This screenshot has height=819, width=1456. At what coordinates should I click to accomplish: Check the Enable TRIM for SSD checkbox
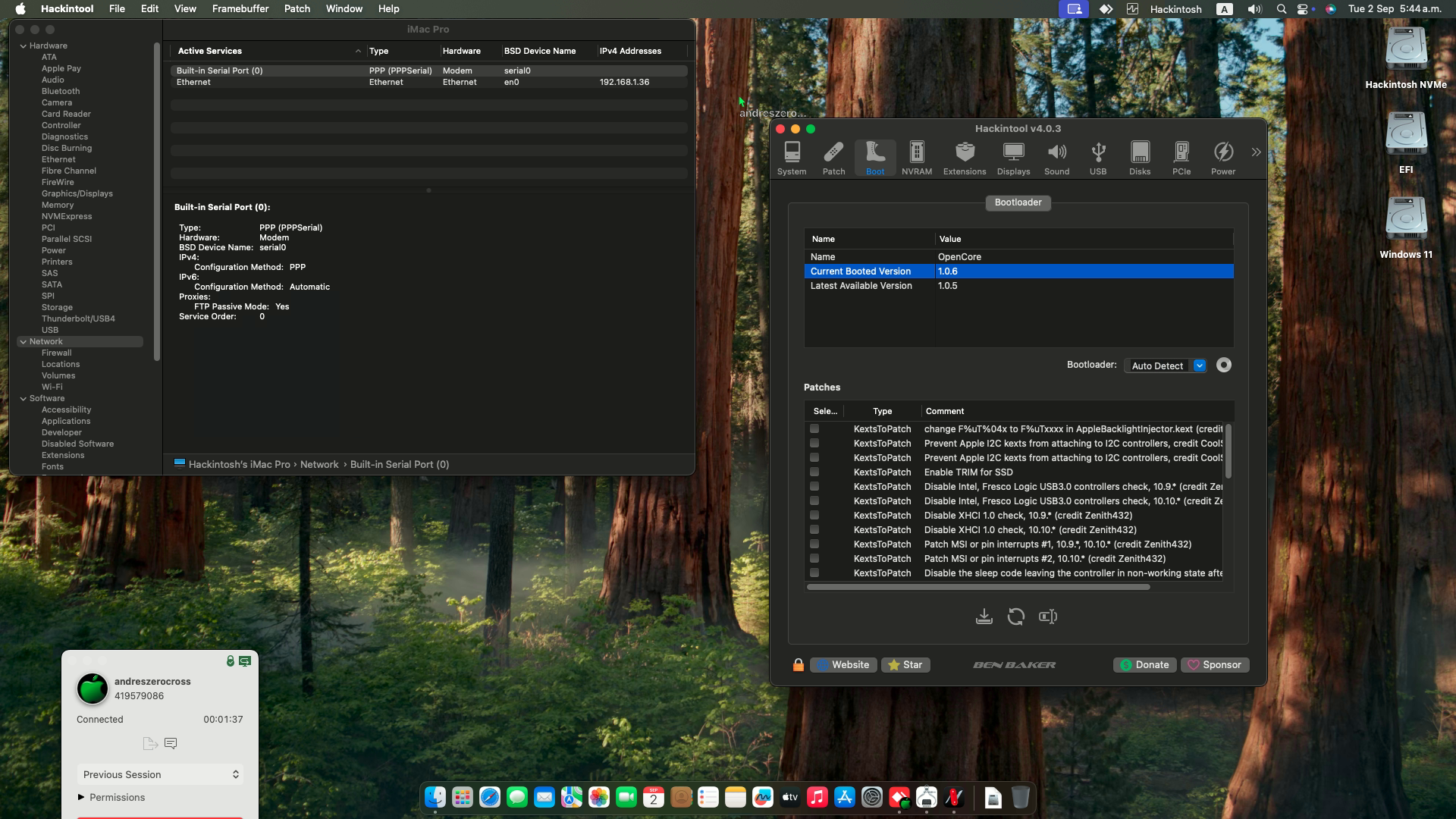click(x=814, y=472)
